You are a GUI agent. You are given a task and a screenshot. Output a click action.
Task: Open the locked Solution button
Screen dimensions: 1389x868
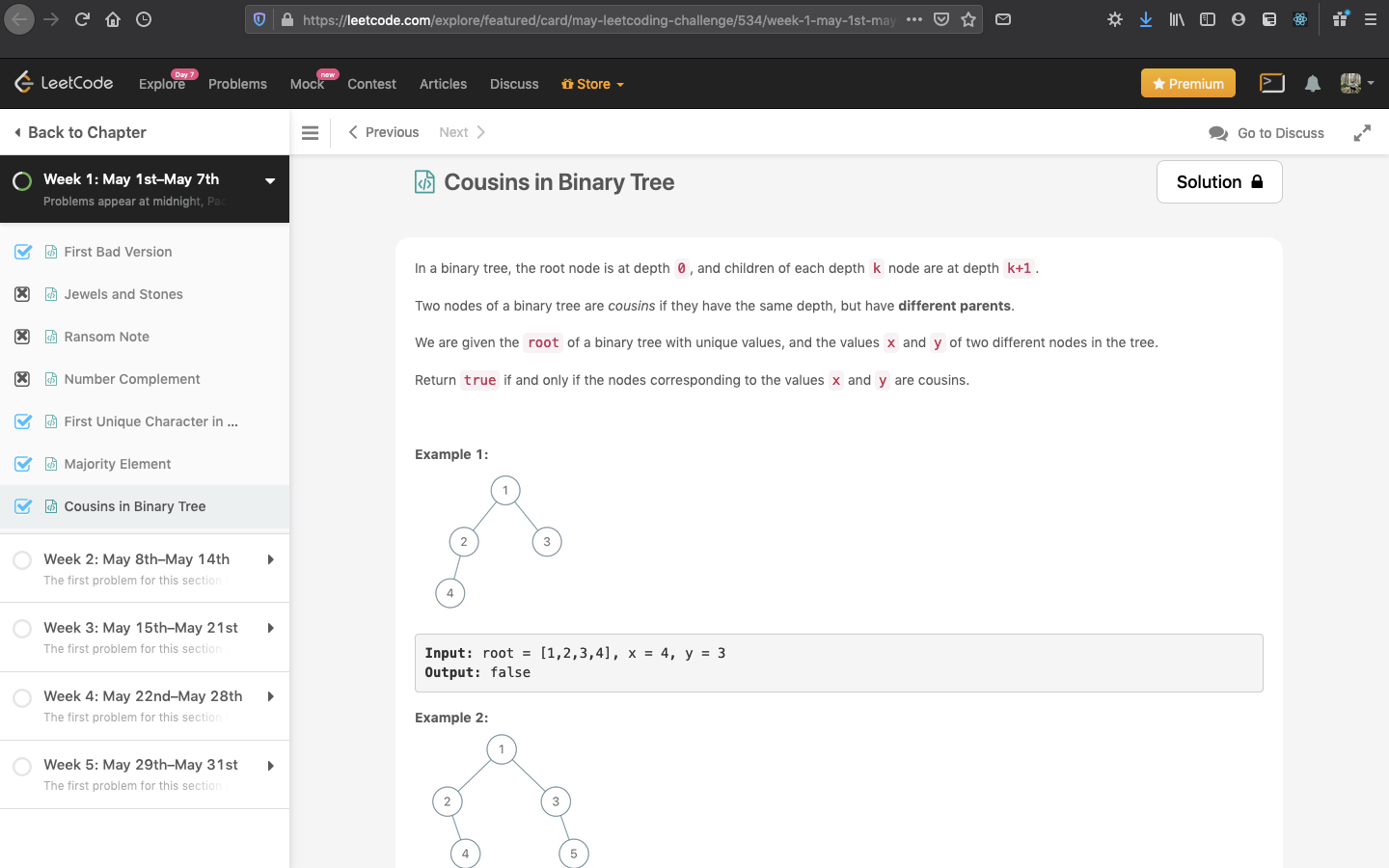[x=1219, y=181]
